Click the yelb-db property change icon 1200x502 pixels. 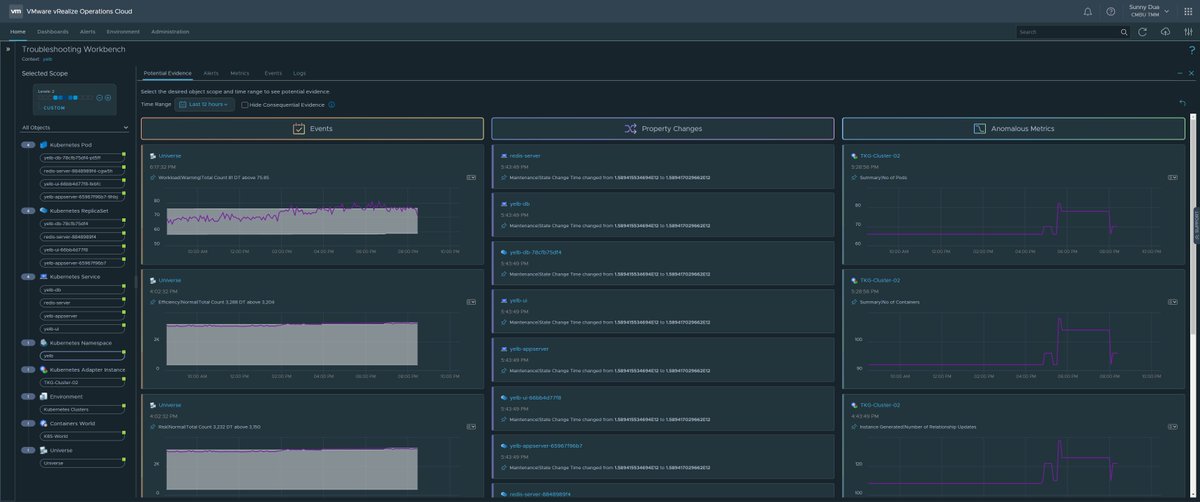[504, 203]
